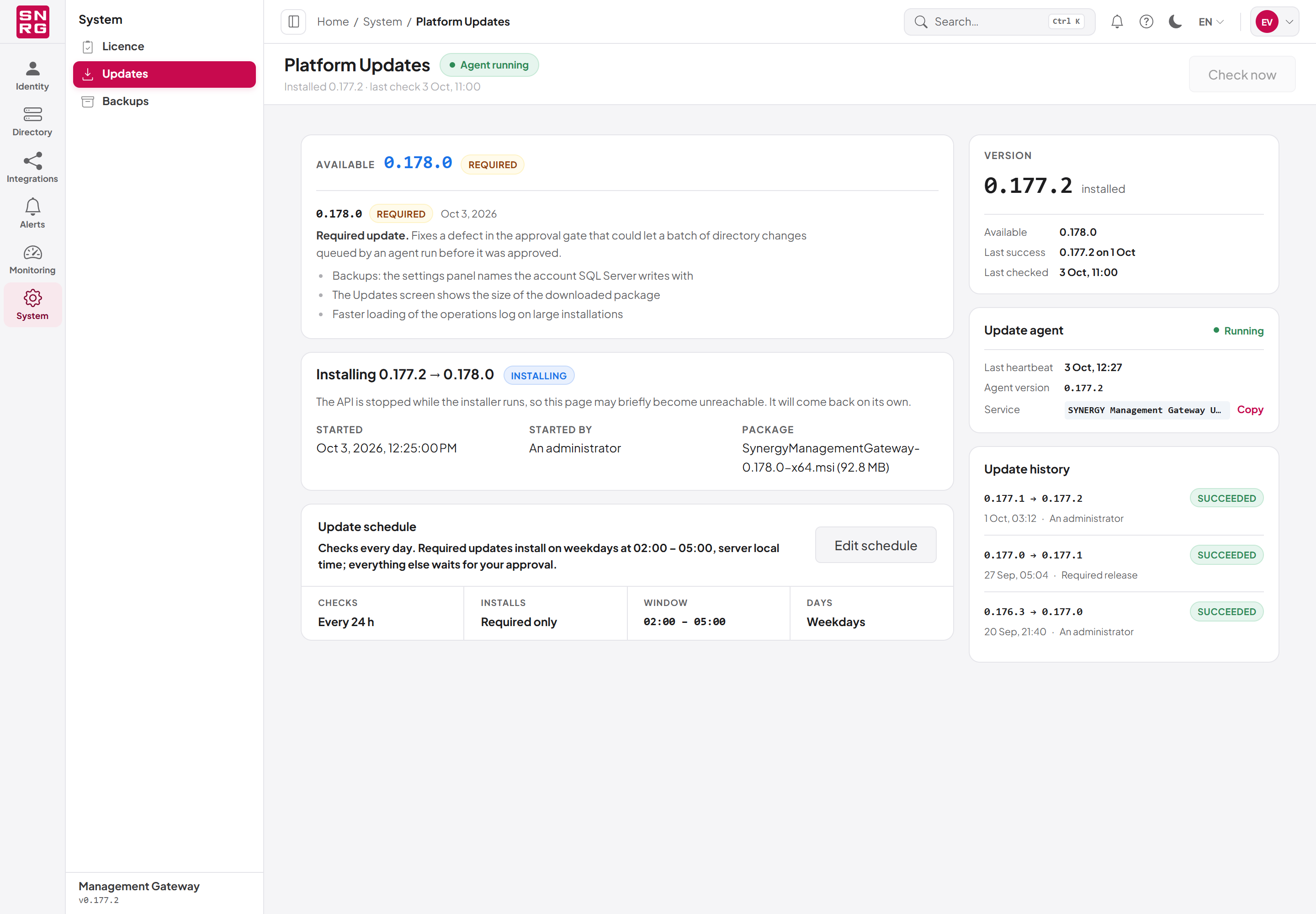The height and width of the screenshot is (914, 1316).
Task: Click the Every 24 h checks value
Action: pyautogui.click(x=345, y=622)
